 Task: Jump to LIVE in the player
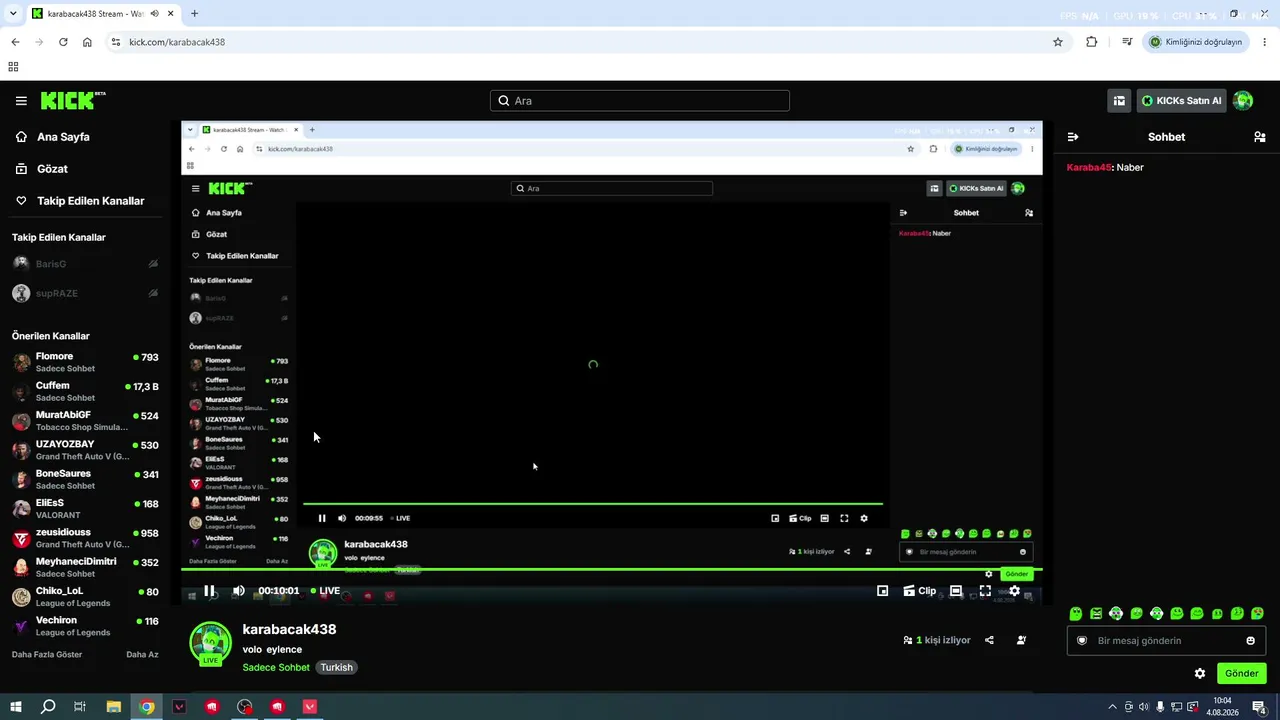(325, 591)
